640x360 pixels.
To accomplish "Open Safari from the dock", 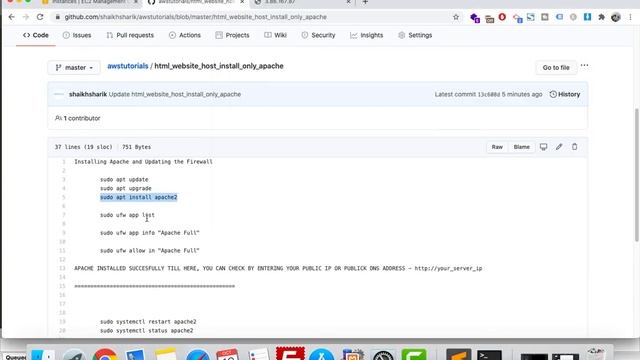I will coord(198,354).
